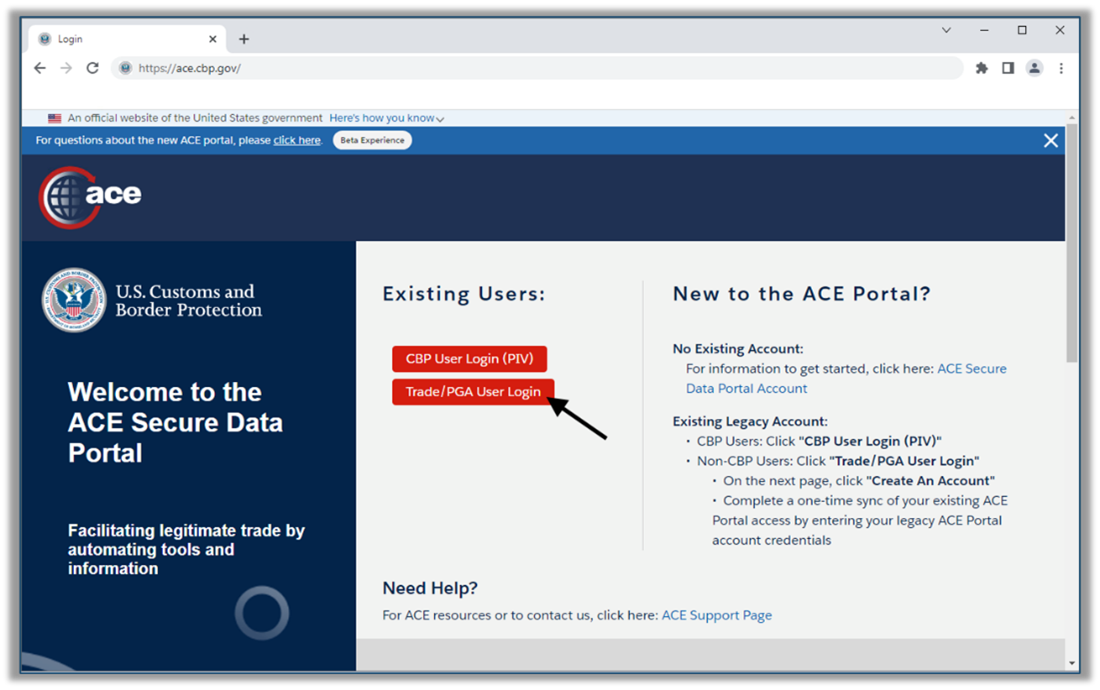Minimize the browser window
Viewport: 1100px width, 690px height.
(x=984, y=30)
